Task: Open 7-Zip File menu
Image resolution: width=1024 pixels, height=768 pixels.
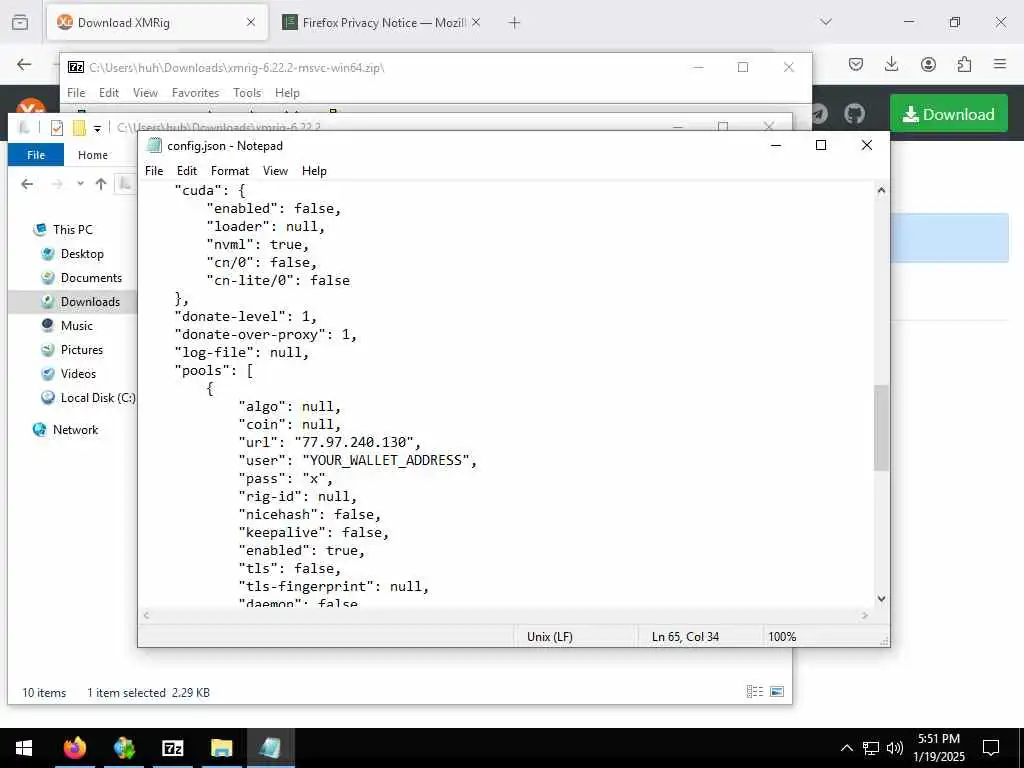Action: pyautogui.click(x=76, y=93)
